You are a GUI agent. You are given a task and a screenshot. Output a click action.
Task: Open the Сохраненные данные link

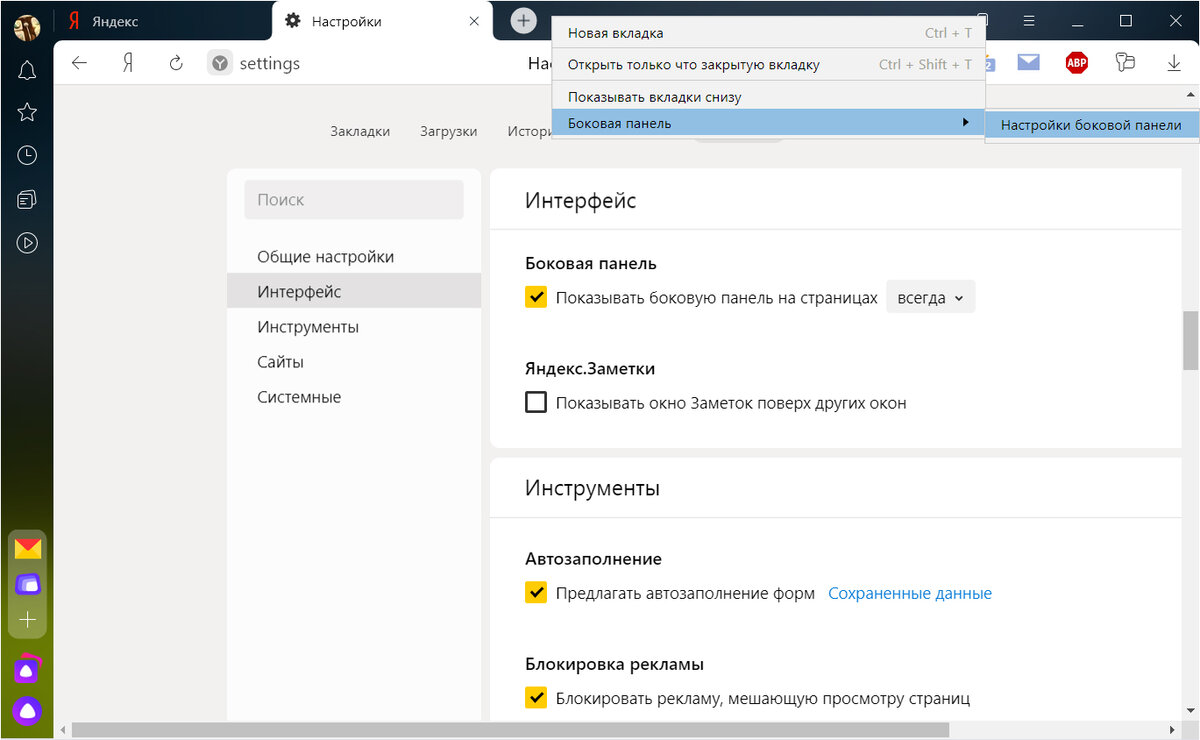click(x=910, y=593)
